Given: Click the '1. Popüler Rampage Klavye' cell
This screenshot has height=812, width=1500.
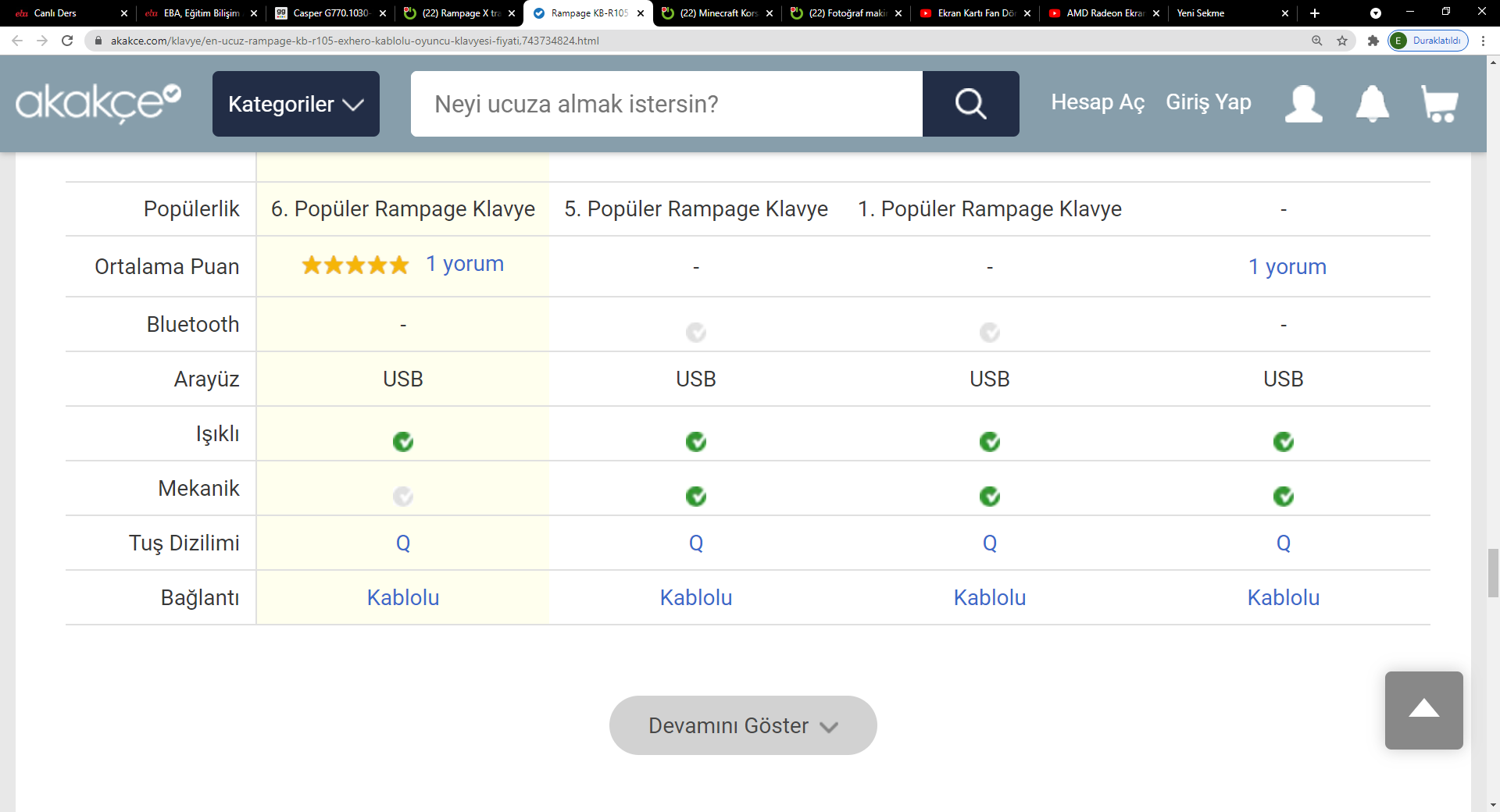Looking at the screenshot, I should (x=990, y=209).
